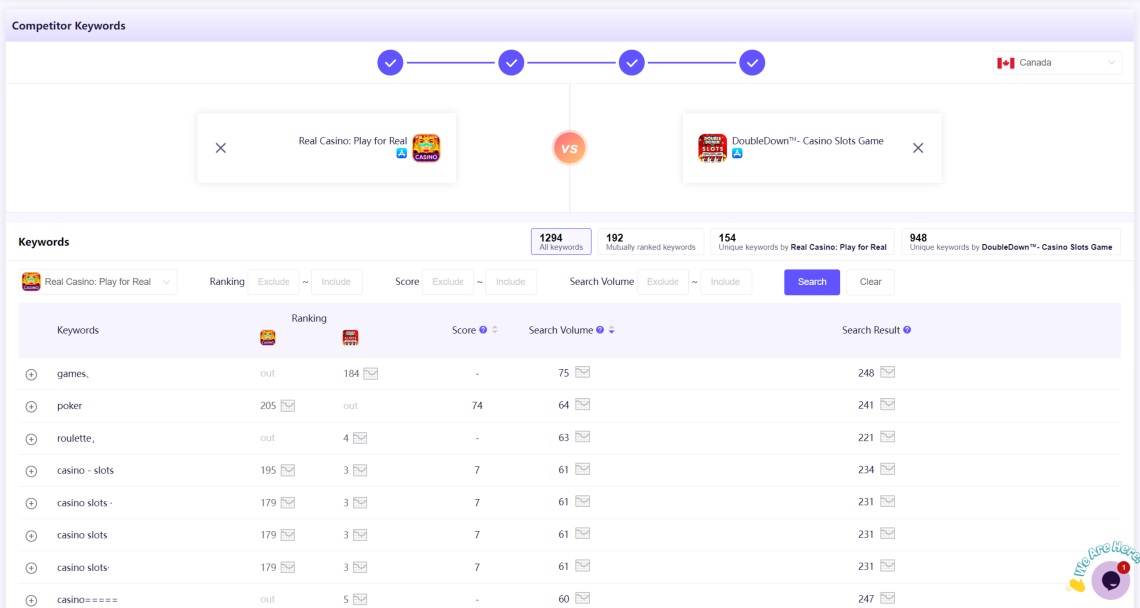1140x608 pixels.
Task: Click the Search Result help question icon
Action: [x=907, y=330]
